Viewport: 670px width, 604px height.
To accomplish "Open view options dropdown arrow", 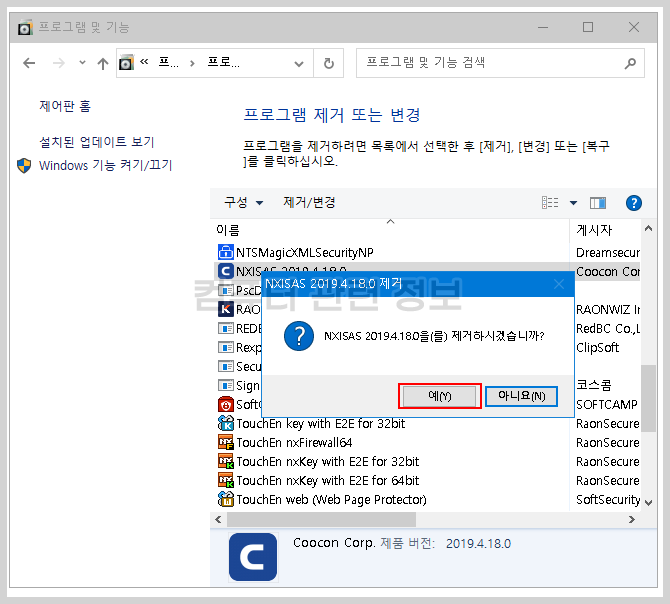I will 573,203.
